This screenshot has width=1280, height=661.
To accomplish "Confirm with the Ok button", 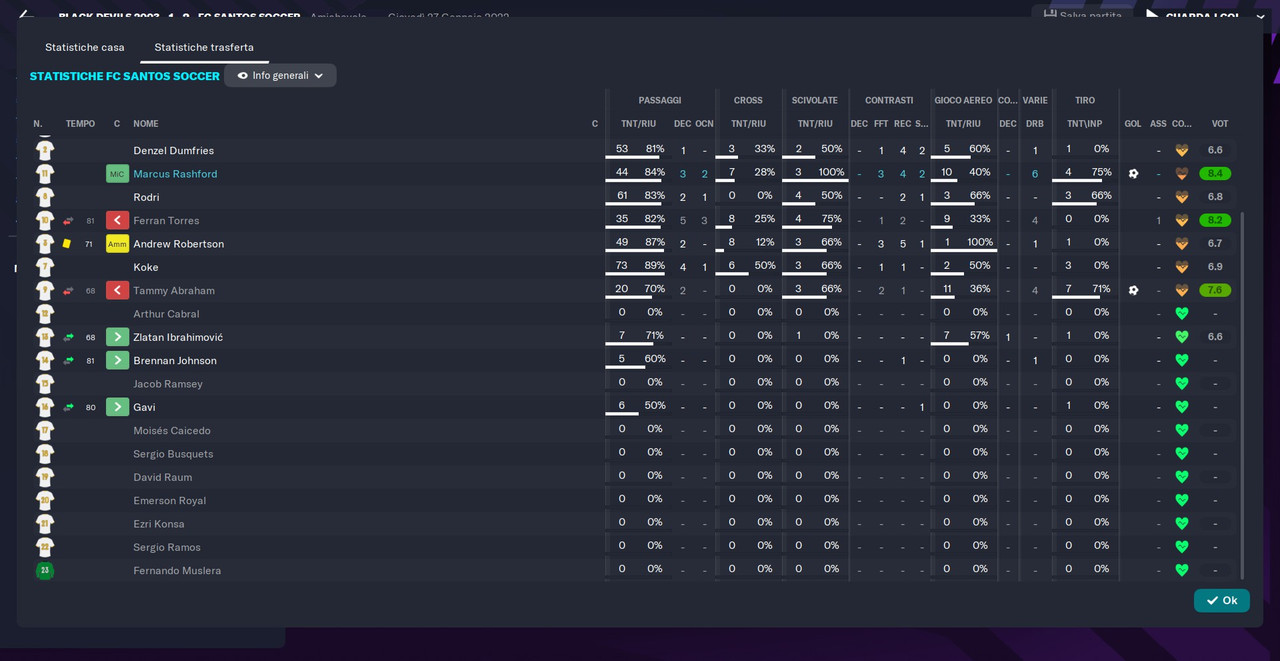I will coord(1222,601).
